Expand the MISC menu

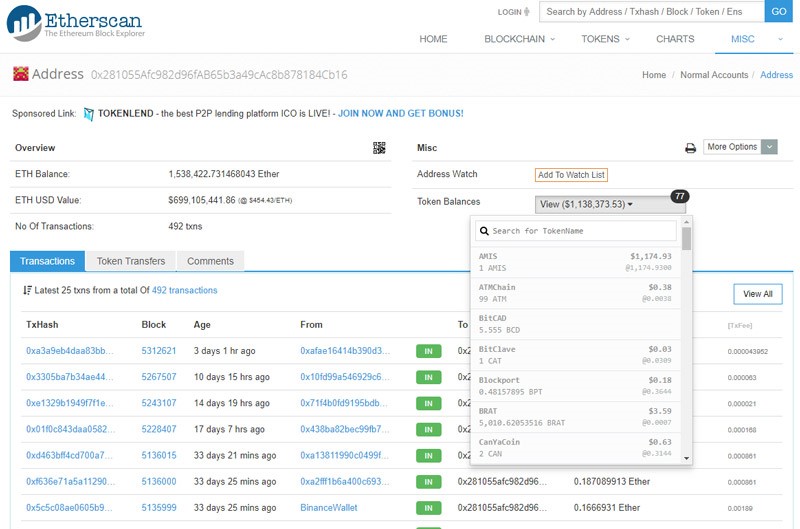click(742, 39)
